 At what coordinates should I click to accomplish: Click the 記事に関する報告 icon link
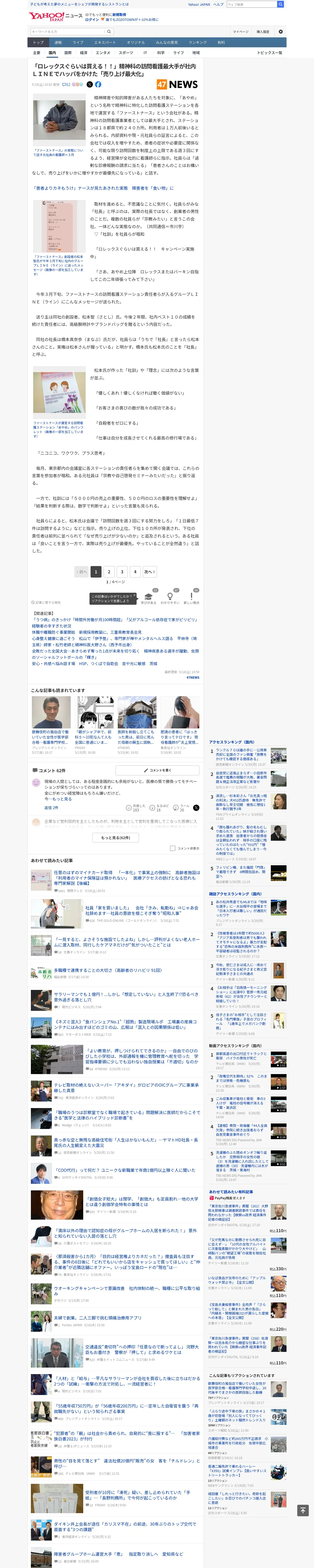point(46,603)
